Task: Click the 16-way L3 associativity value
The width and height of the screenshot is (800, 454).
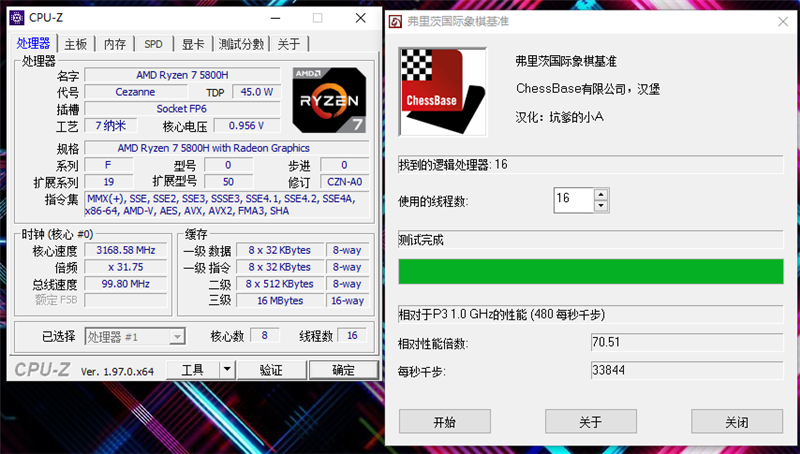Action: tap(347, 300)
